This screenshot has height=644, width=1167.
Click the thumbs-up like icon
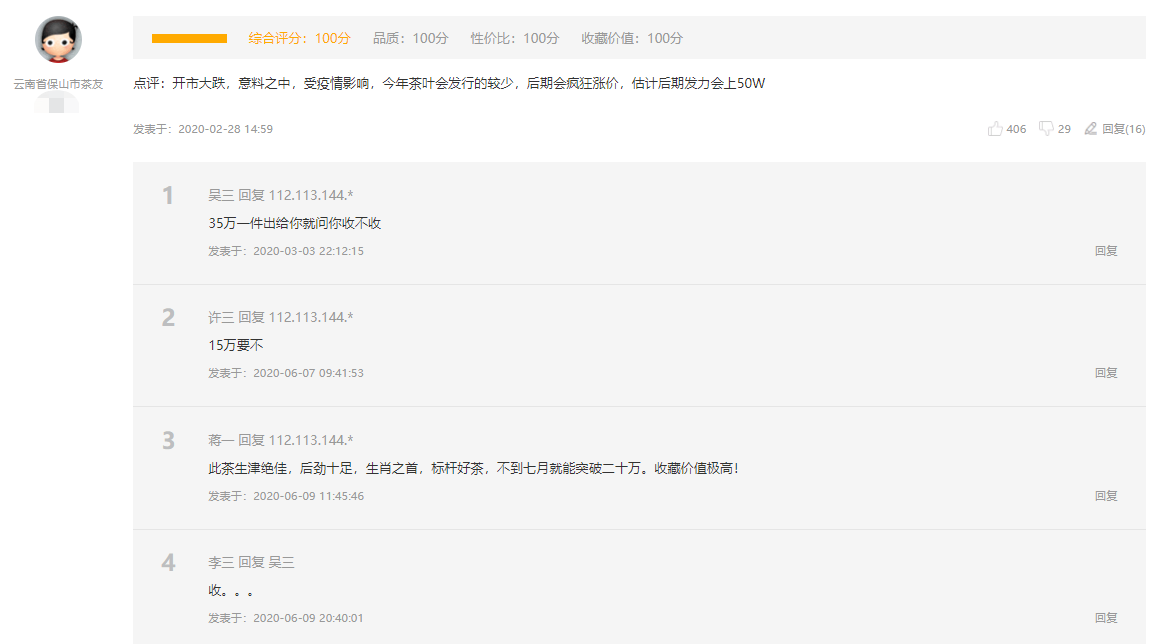pyautogui.click(x=995, y=129)
